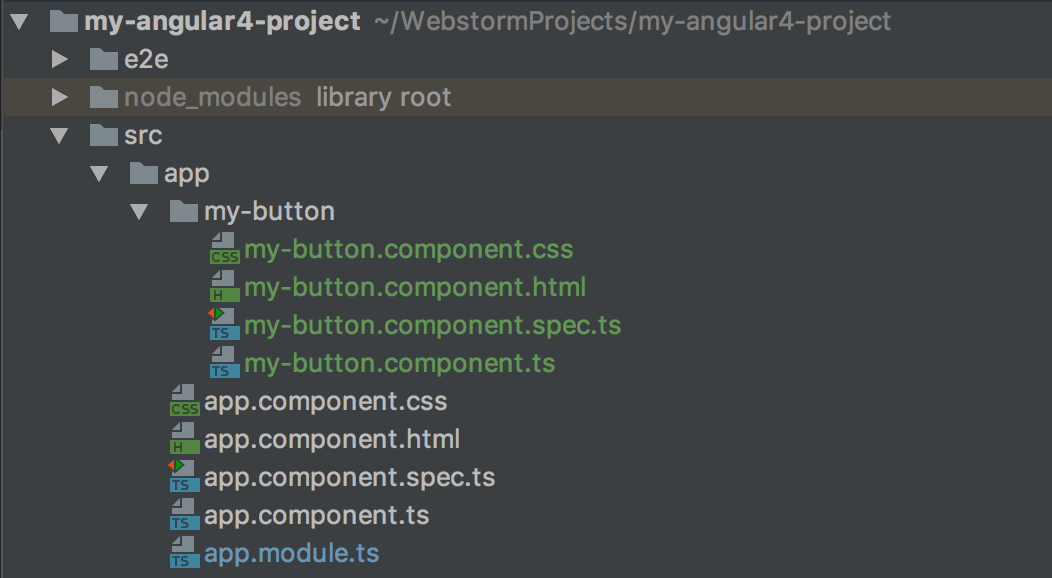Select the my-button.component.html file name
The height and width of the screenshot is (578, 1052).
click(x=415, y=287)
